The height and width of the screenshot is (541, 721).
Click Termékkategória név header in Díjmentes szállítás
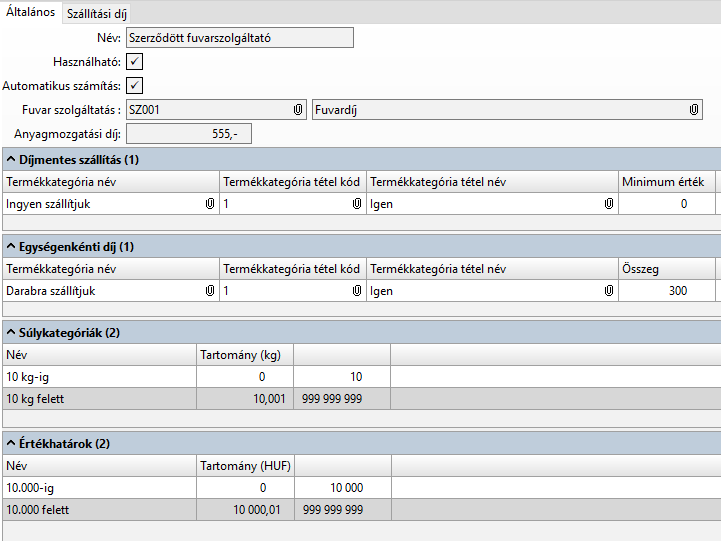tap(111, 182)
